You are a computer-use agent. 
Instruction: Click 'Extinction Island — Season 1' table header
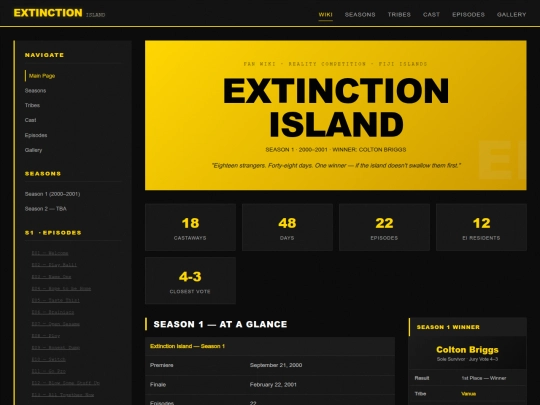tap(187, 346)
